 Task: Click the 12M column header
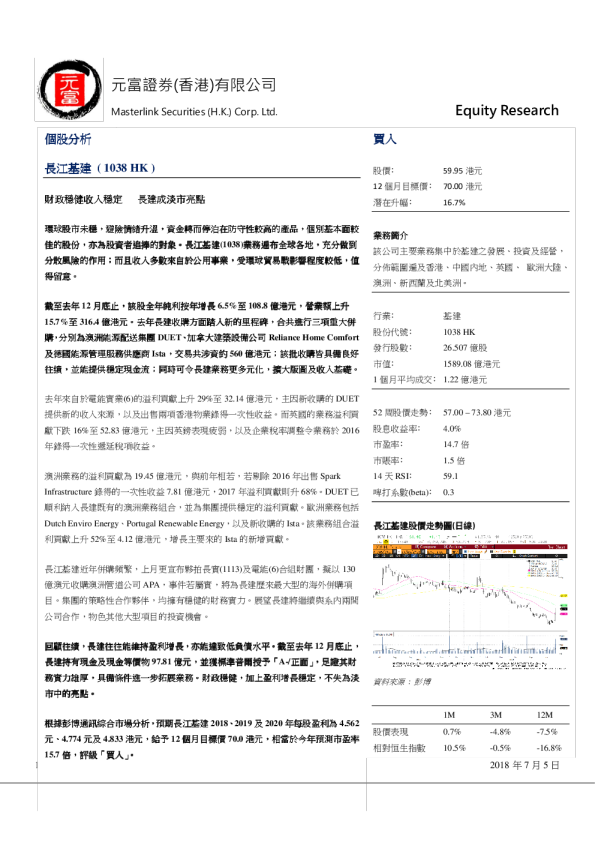click(545, 715)
